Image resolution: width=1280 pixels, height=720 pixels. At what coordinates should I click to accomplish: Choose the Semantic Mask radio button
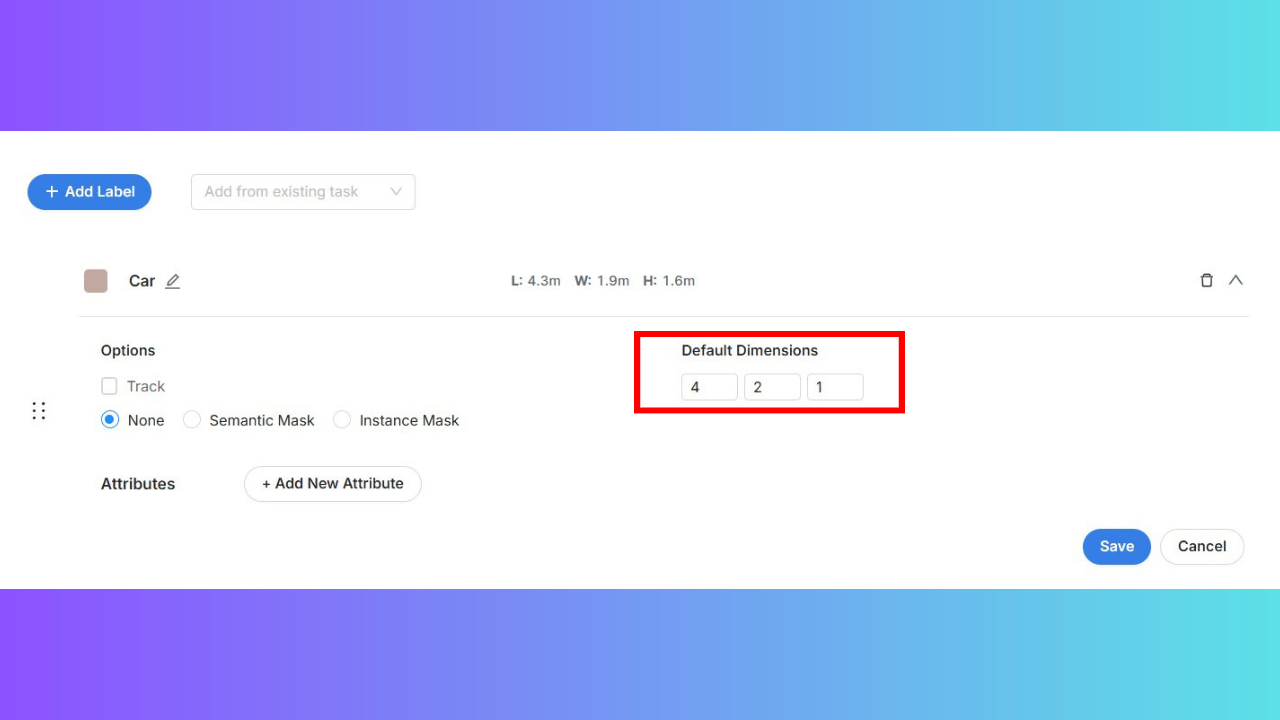click(192, 420)
